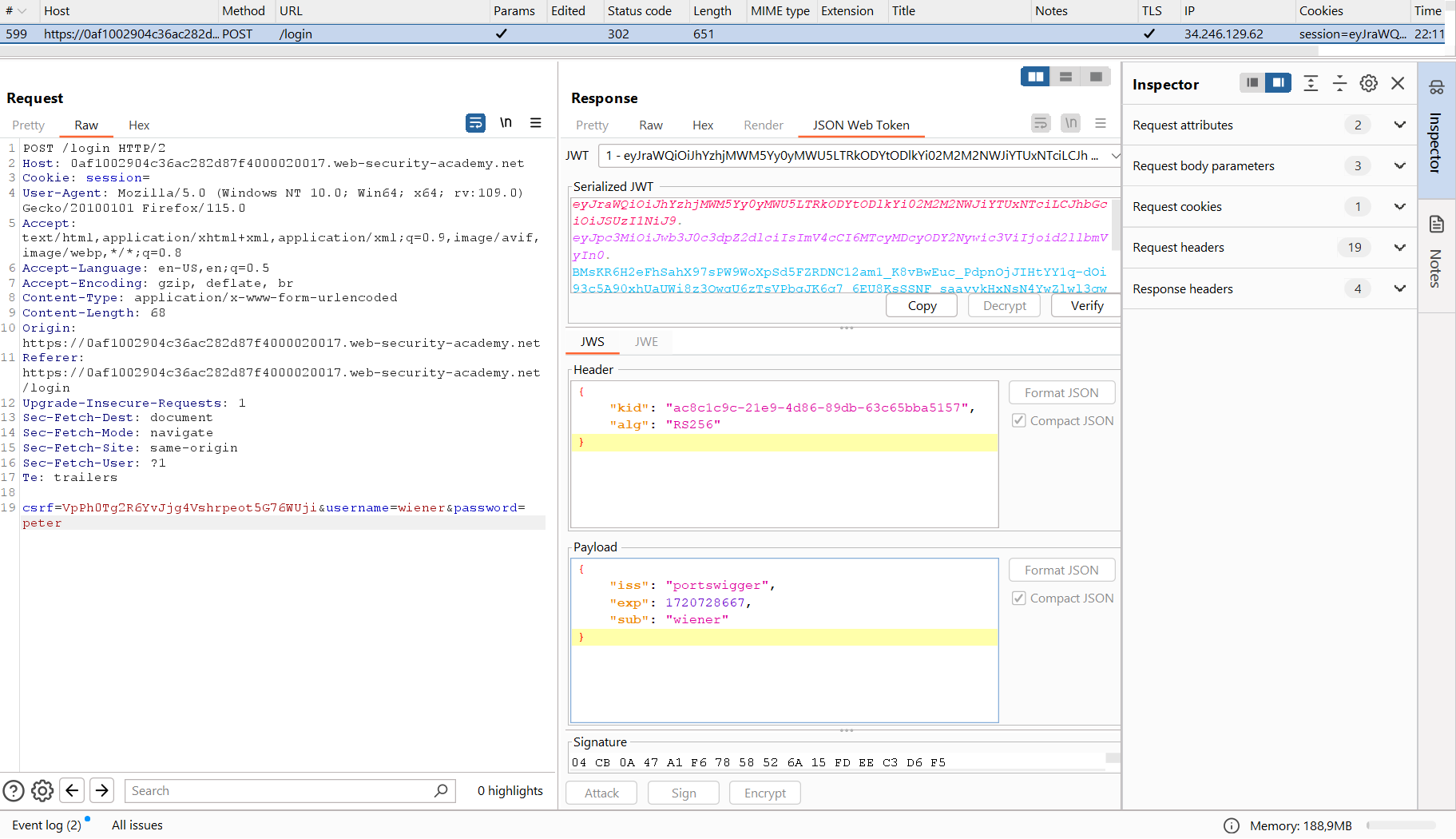Click Format JSON for Header
Viewport: 1456px width, 839px height.
point(1061,392)
